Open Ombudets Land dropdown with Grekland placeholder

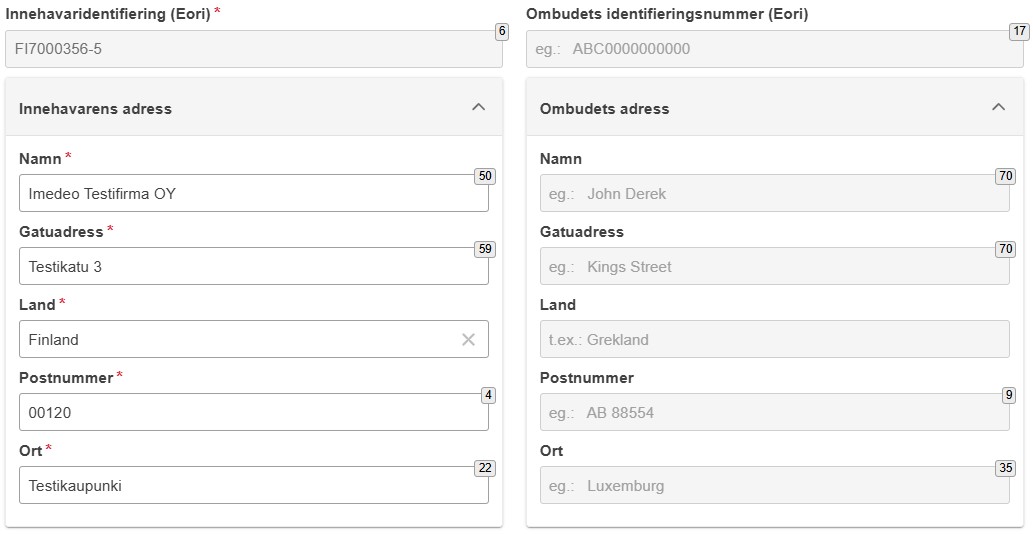(775, 339)
